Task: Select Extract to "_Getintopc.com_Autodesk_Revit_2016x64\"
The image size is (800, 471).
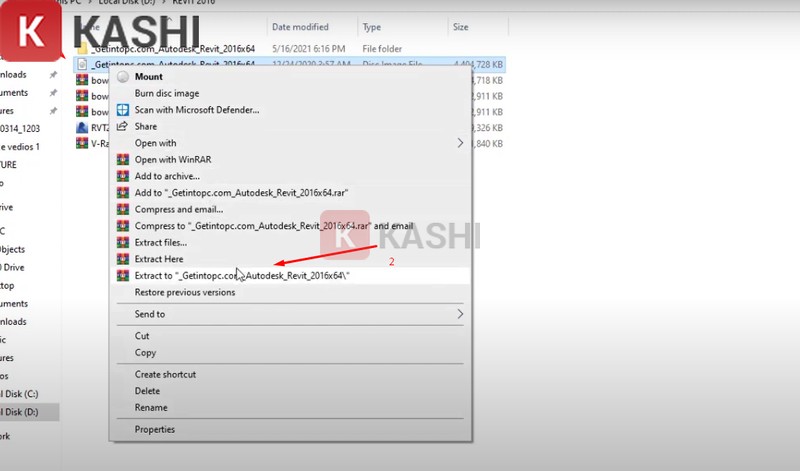Action: click(x=242, y=276)
